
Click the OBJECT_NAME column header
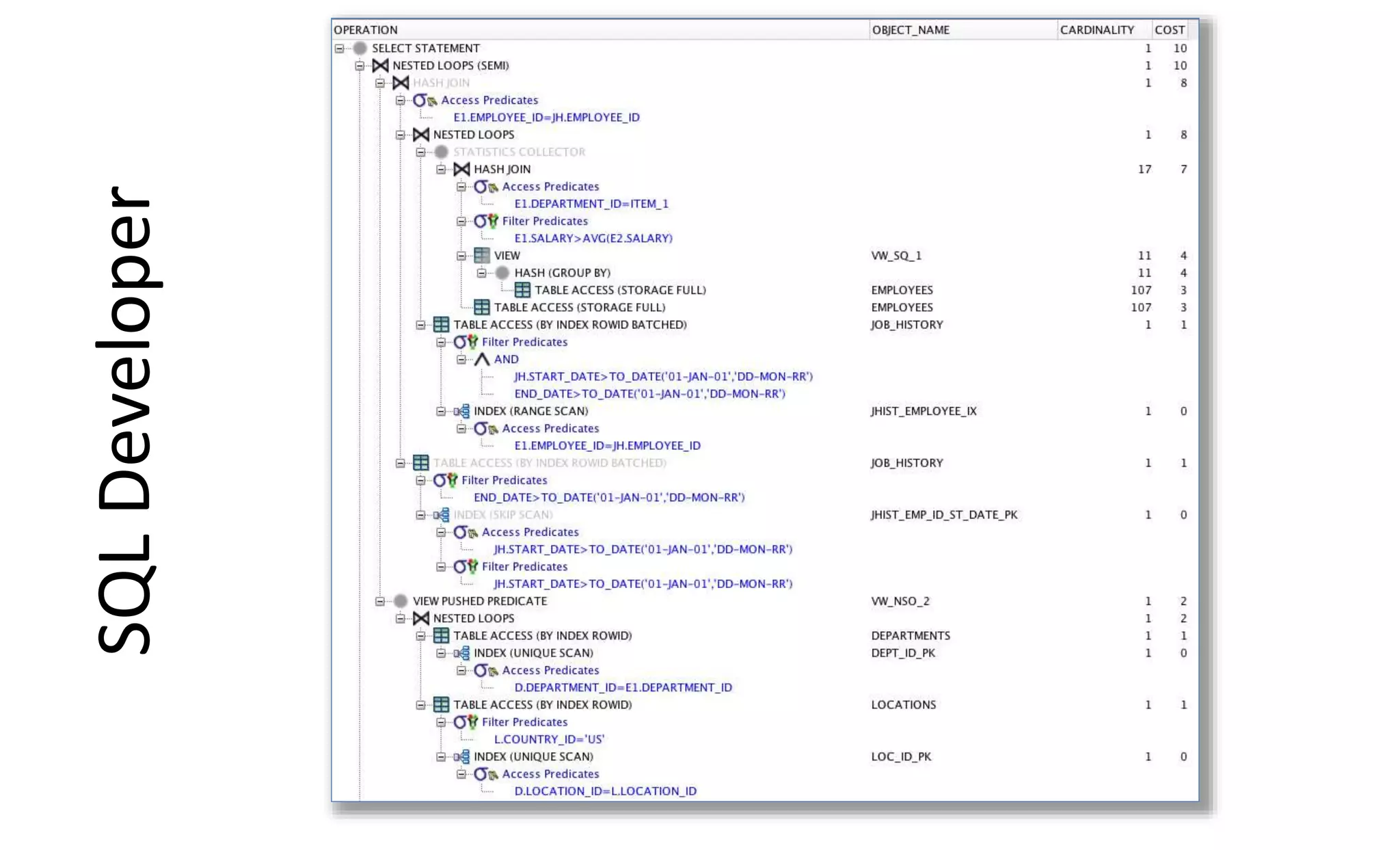click(963, 29)
